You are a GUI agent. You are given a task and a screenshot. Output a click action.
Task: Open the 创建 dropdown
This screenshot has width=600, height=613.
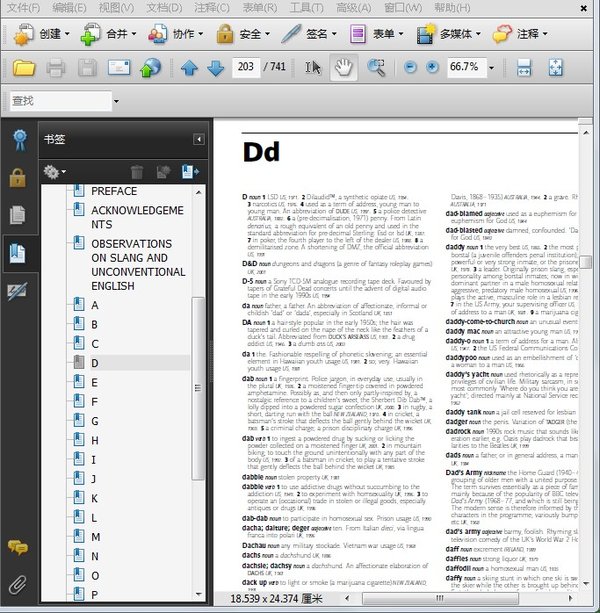(x=41, y=34)
